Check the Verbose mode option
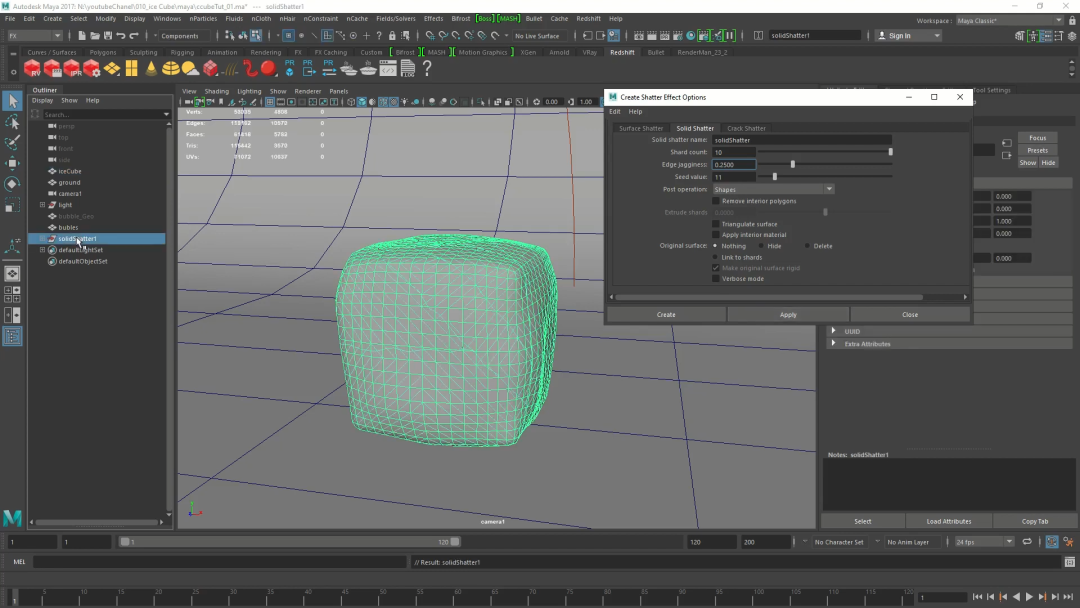 pos(715,279)
